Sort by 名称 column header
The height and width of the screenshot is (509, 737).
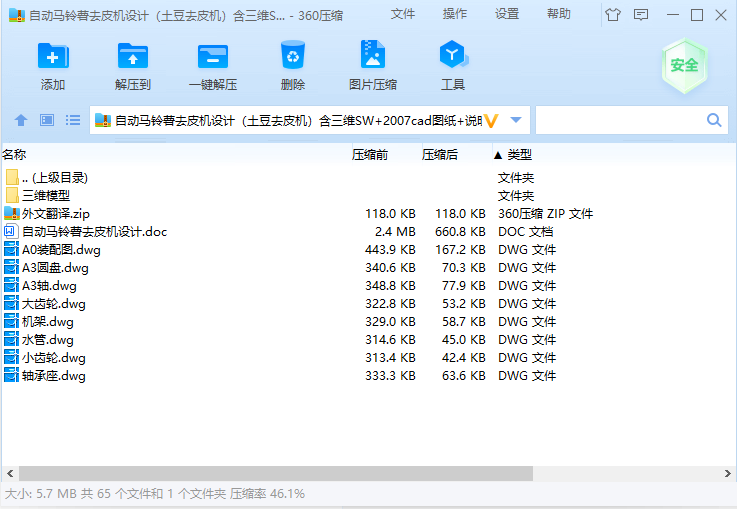click(14, 154)
